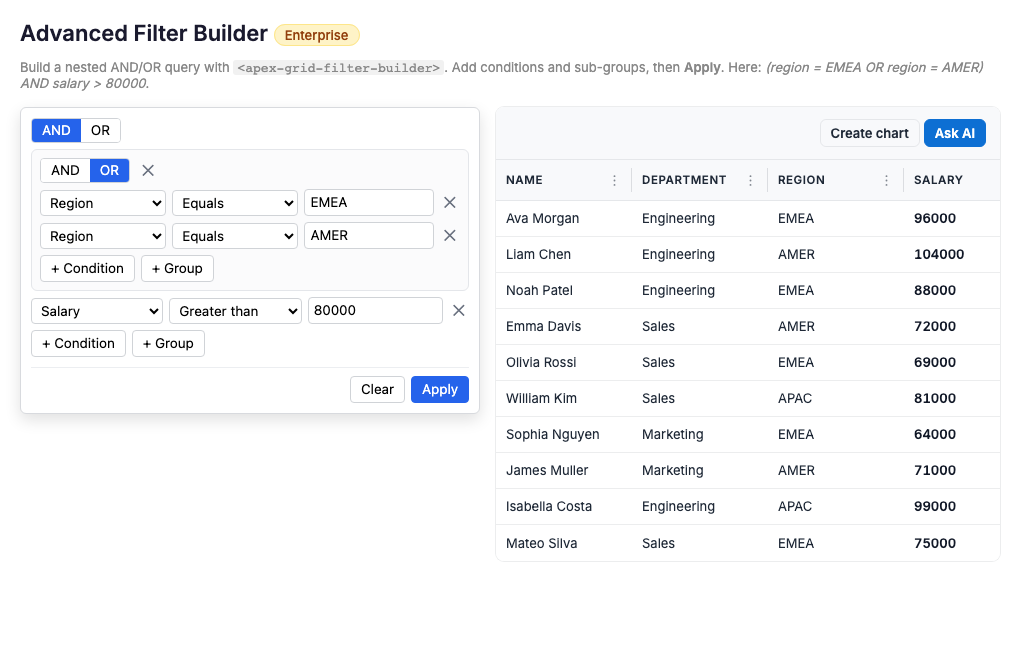The height and width of the screenshot is (650, 1020).
Task: Edit the 80000 salary value input
Action: 375,310
